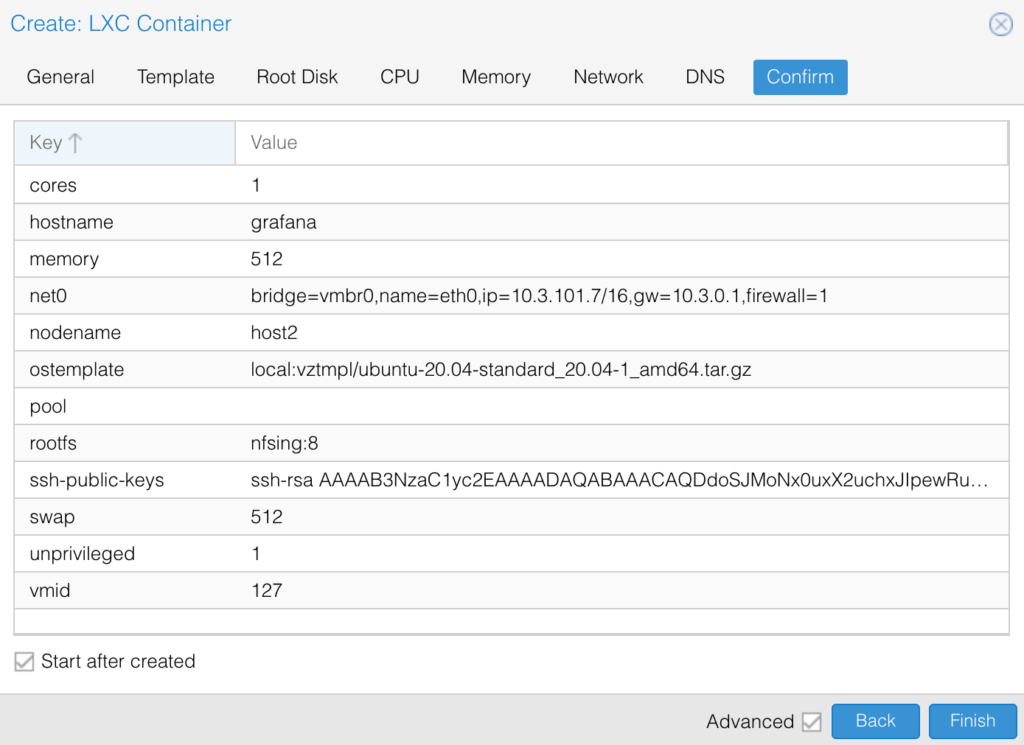Toggle Start after created checkbox
Image resolution: width=1024 pixels, height=745 pixels.
24,661
